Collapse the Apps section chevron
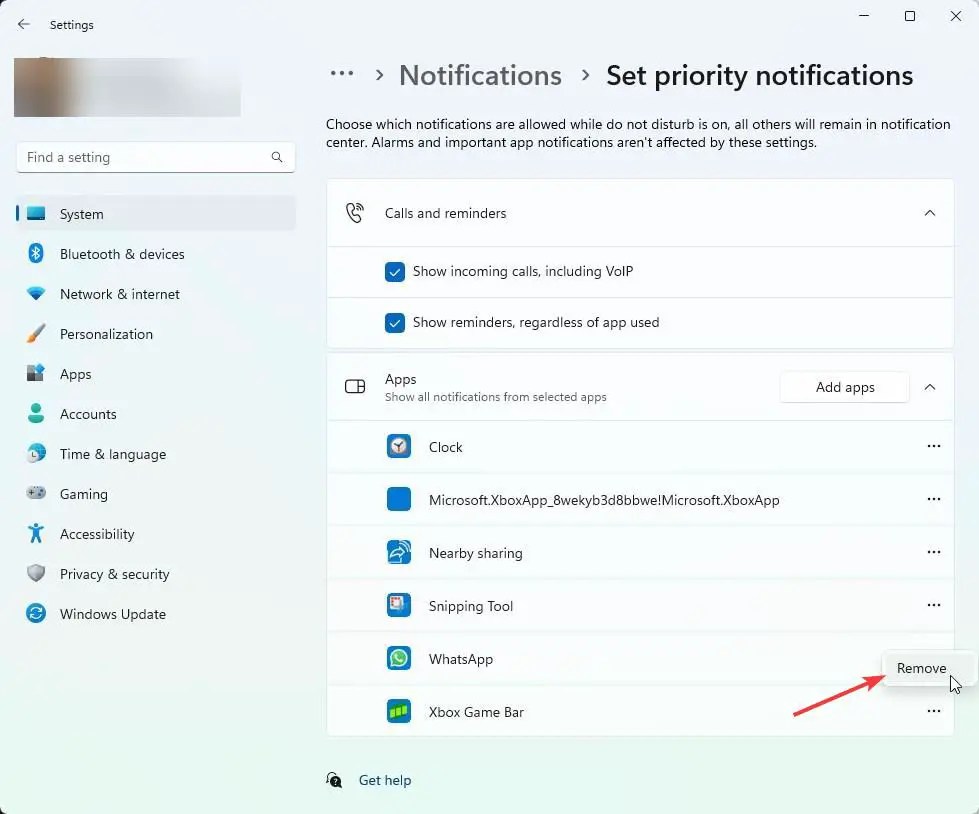 (930, 387)
